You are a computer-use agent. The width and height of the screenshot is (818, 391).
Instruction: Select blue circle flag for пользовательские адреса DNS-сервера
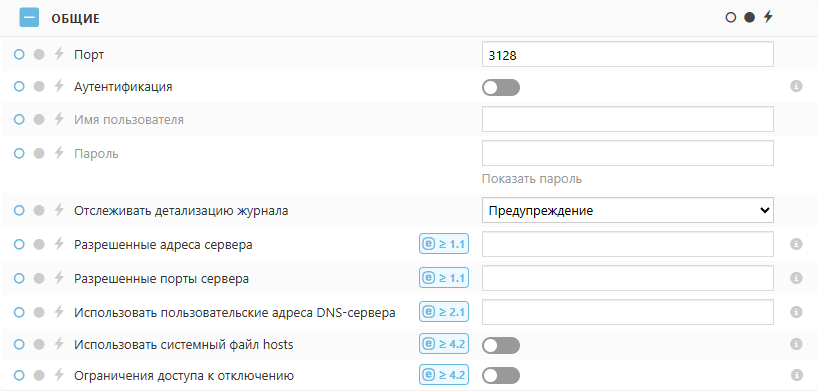19,312
